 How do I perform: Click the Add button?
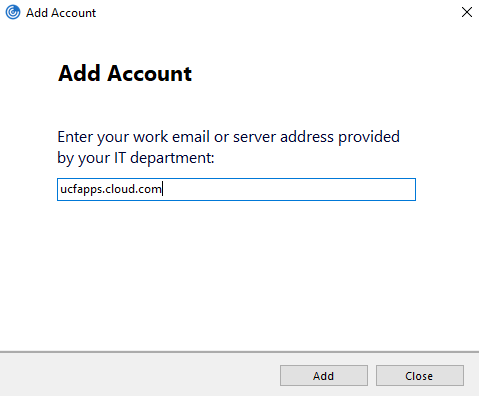[324, 376]
